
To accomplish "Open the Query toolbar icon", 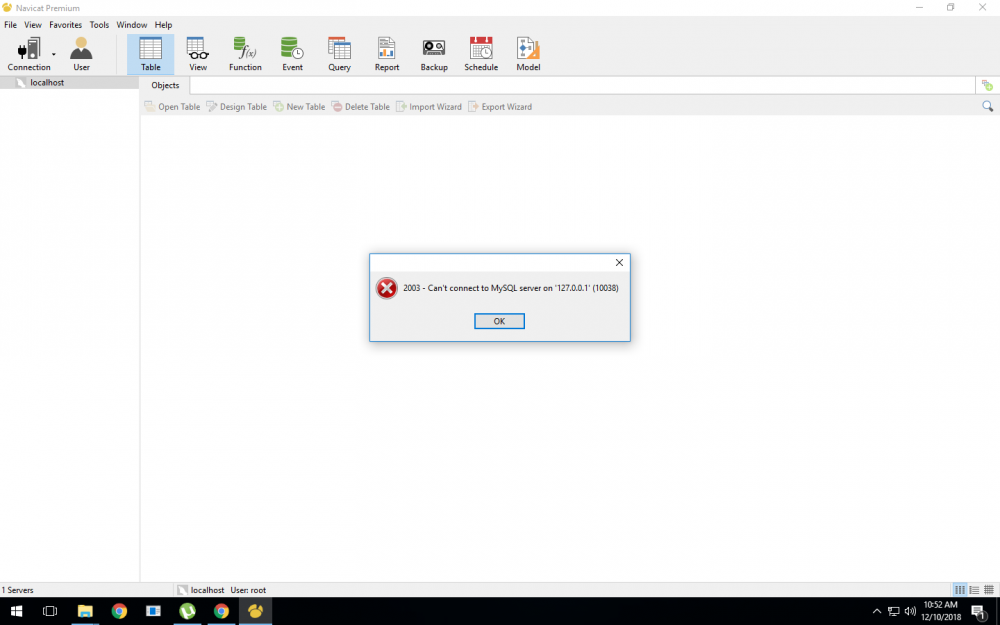I will point(339,54).
